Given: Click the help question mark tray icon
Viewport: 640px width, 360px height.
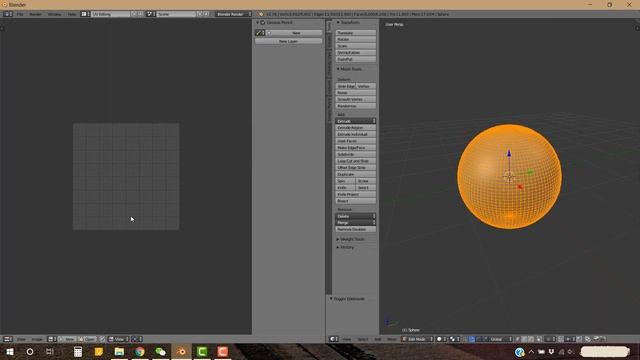Looking at the screenshot, I should pos(519,352).
